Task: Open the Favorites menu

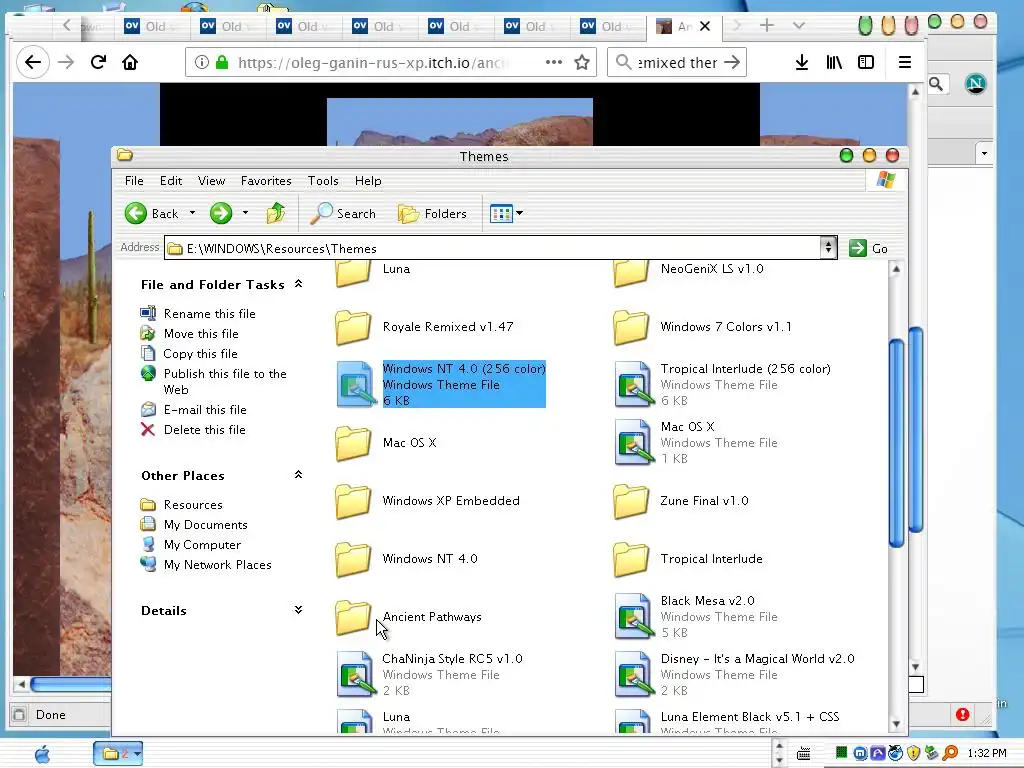Action: point(266,181)
